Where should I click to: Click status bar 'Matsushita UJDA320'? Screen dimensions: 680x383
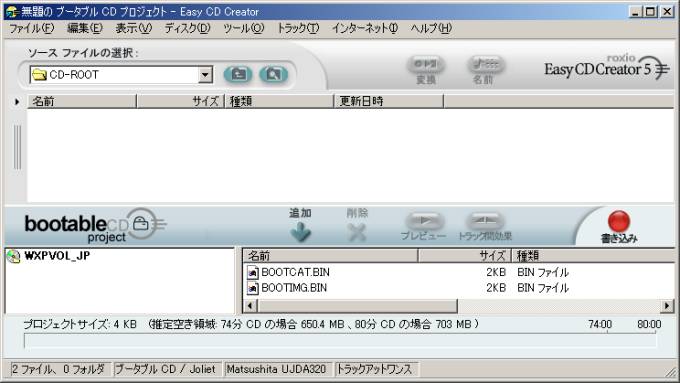278,369
